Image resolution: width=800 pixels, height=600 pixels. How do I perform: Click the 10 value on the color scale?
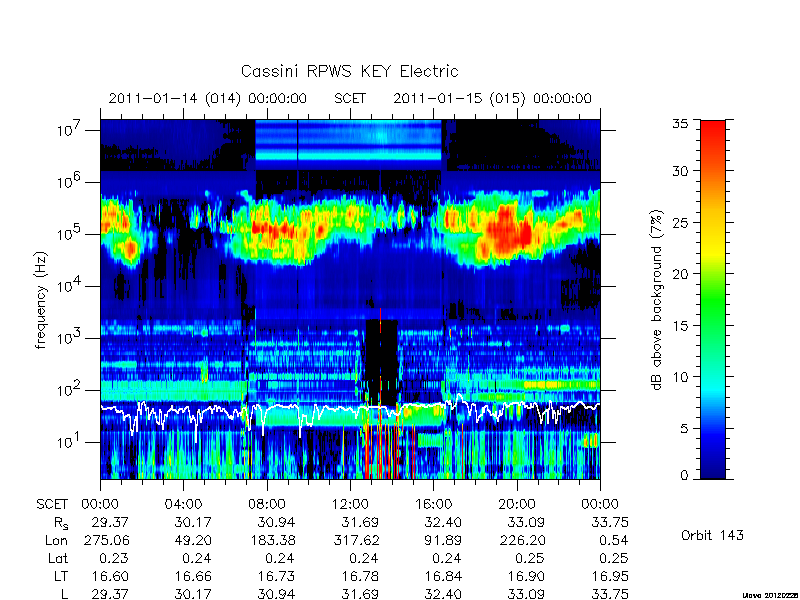coord(680,377)
